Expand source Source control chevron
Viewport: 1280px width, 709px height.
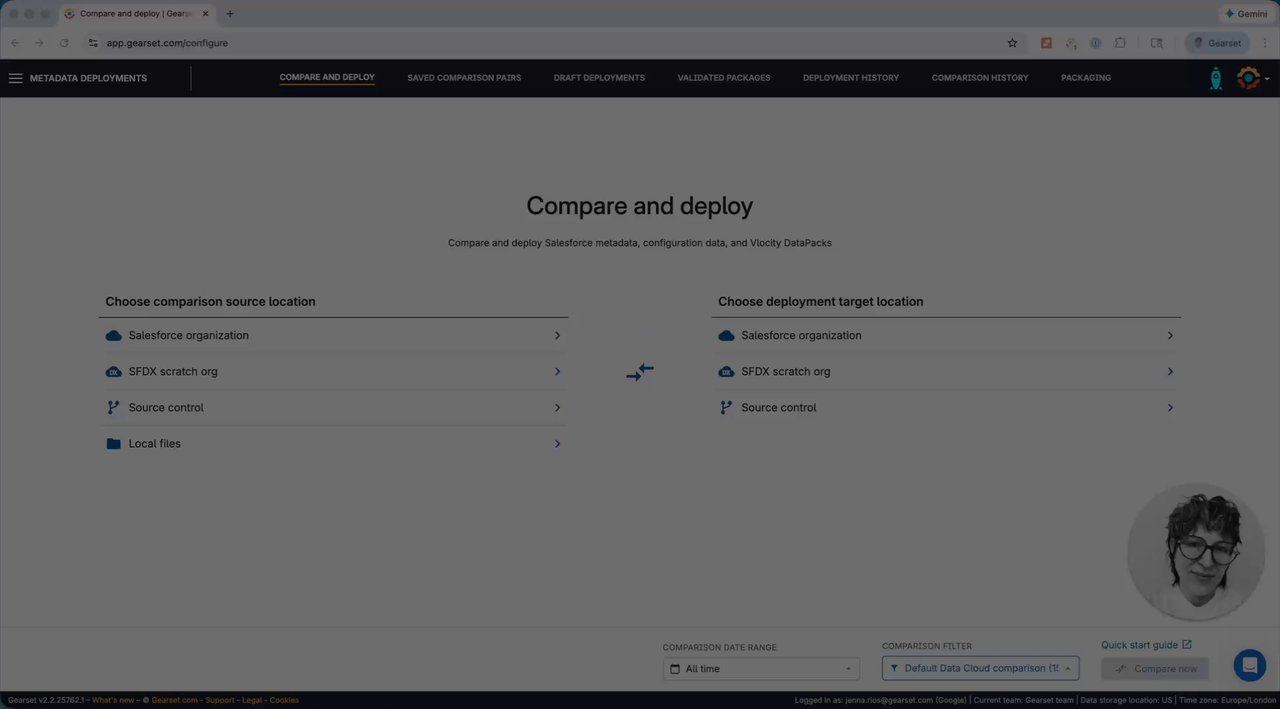click(x=557, y=408)
